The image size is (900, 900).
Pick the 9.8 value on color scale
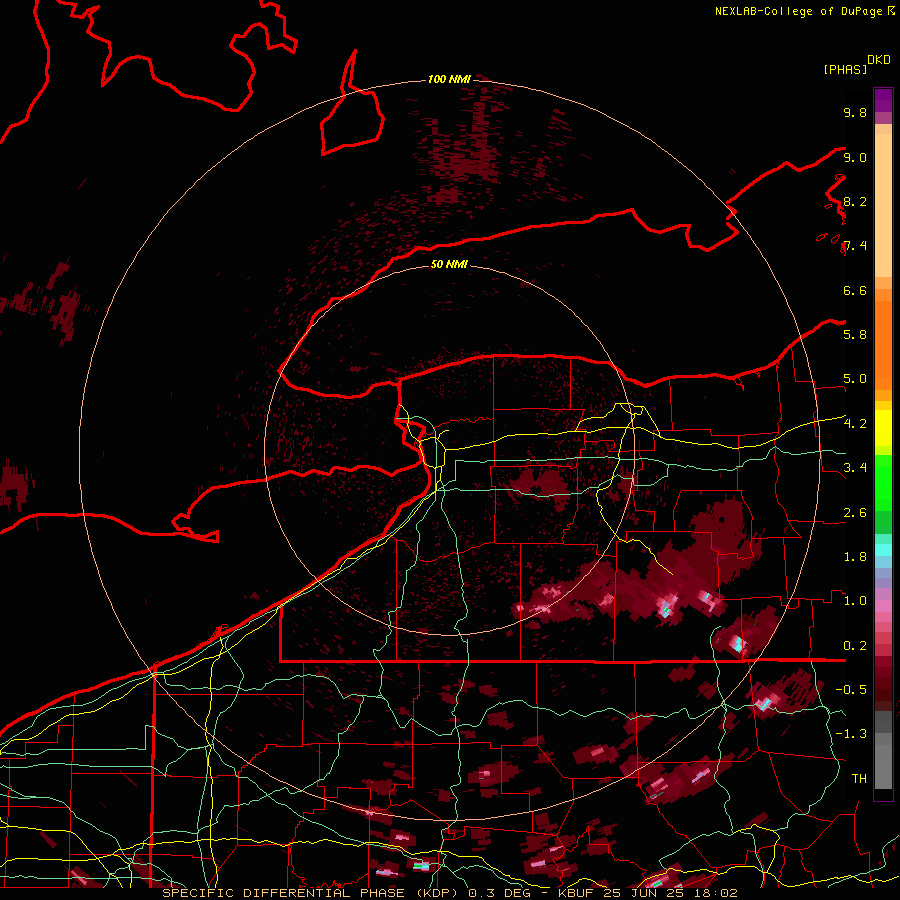pyautogui.click(x=855, y=112)
